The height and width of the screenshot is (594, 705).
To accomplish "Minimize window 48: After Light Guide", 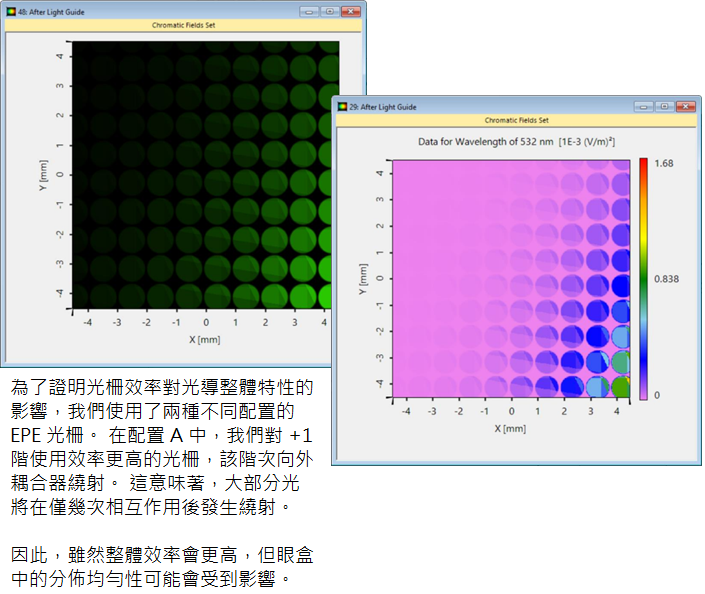I will 309,12.
